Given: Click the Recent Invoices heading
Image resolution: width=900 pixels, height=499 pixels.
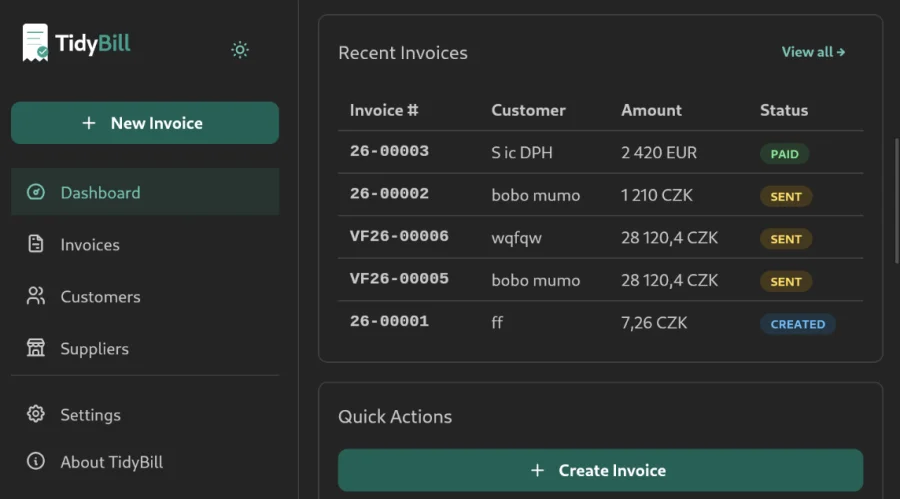Looking at the screenshot, I should click(x=403, y=53).
